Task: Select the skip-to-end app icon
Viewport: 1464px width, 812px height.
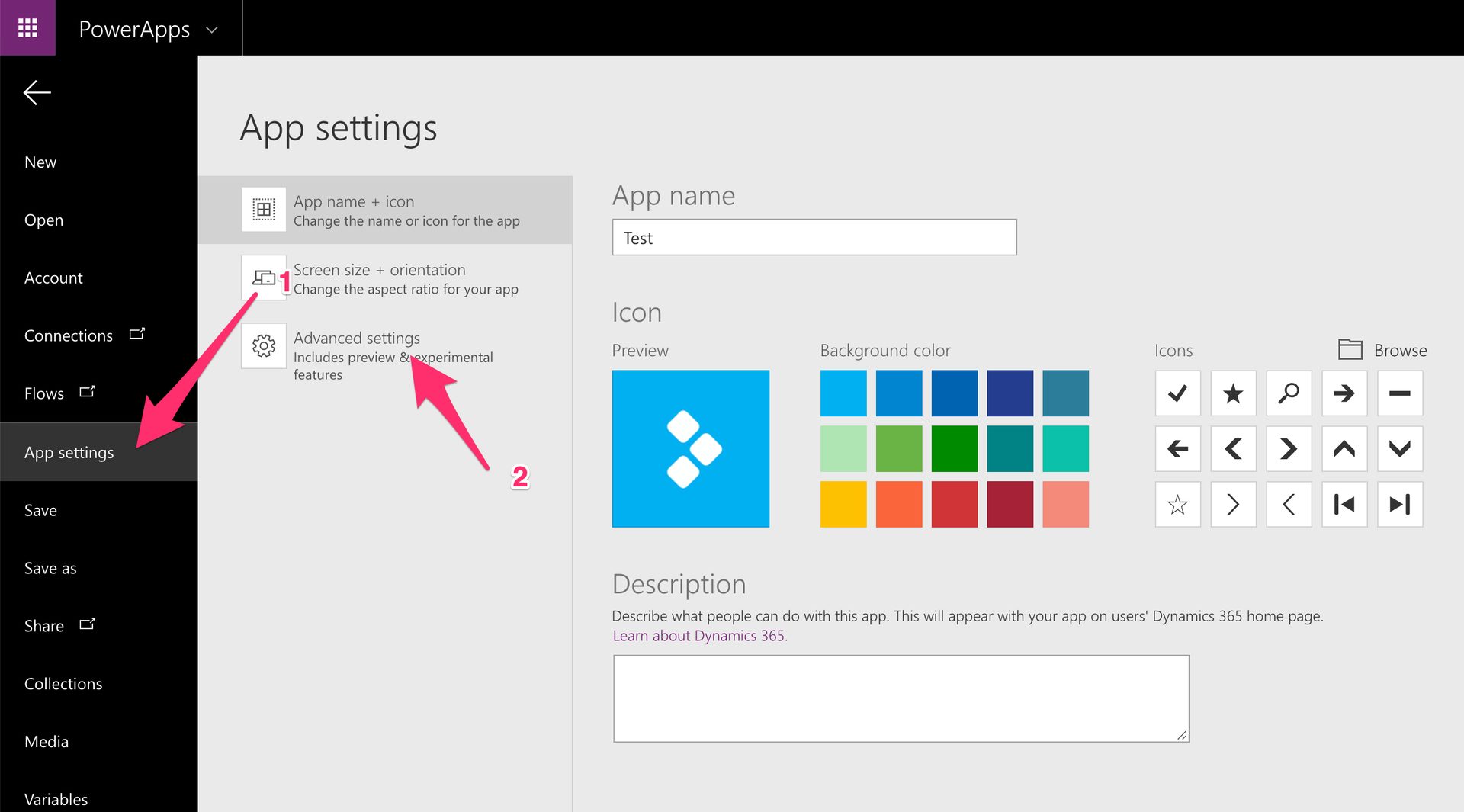Action: coord(1400,504)
